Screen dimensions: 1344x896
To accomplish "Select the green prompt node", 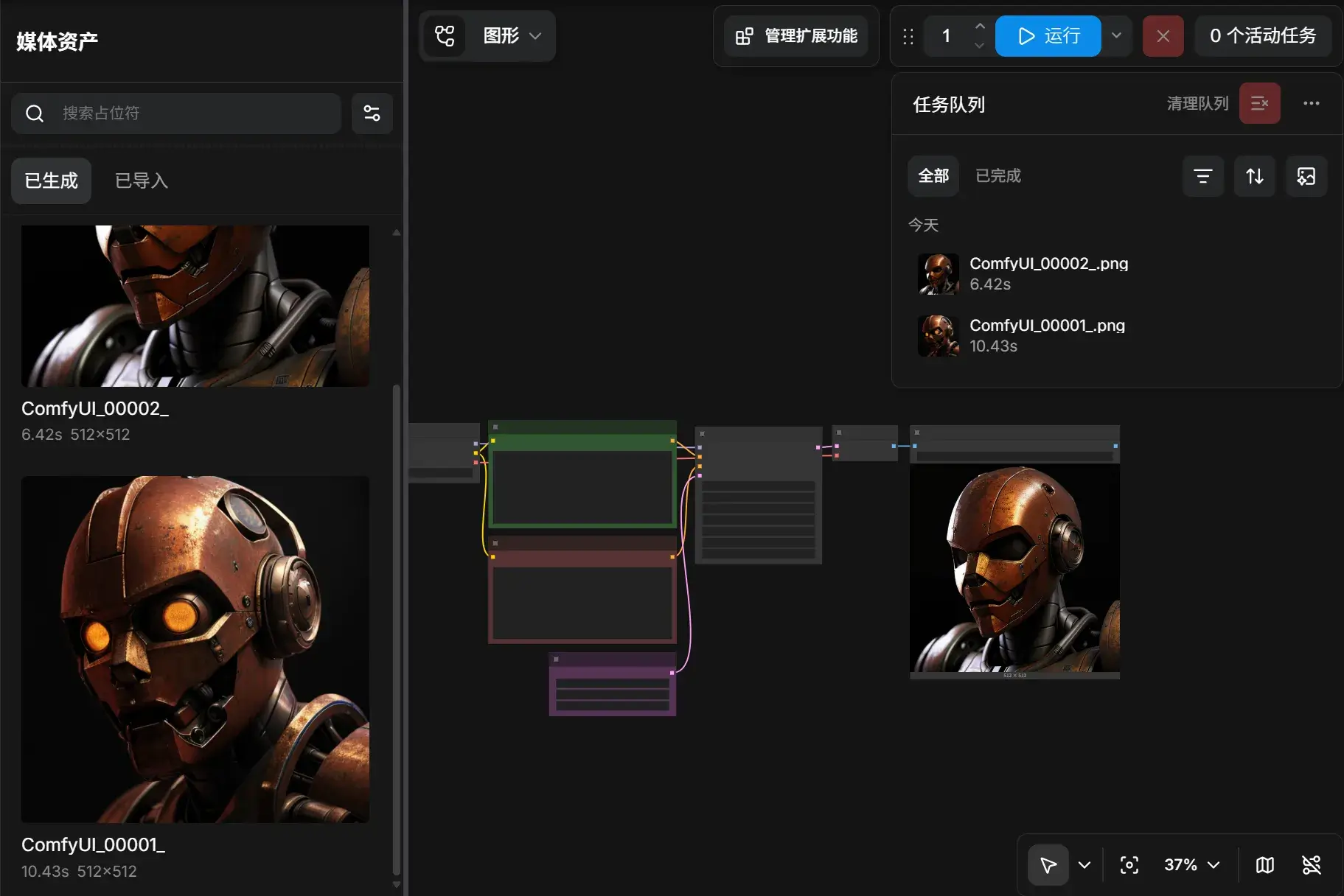I will pos(582,475).
